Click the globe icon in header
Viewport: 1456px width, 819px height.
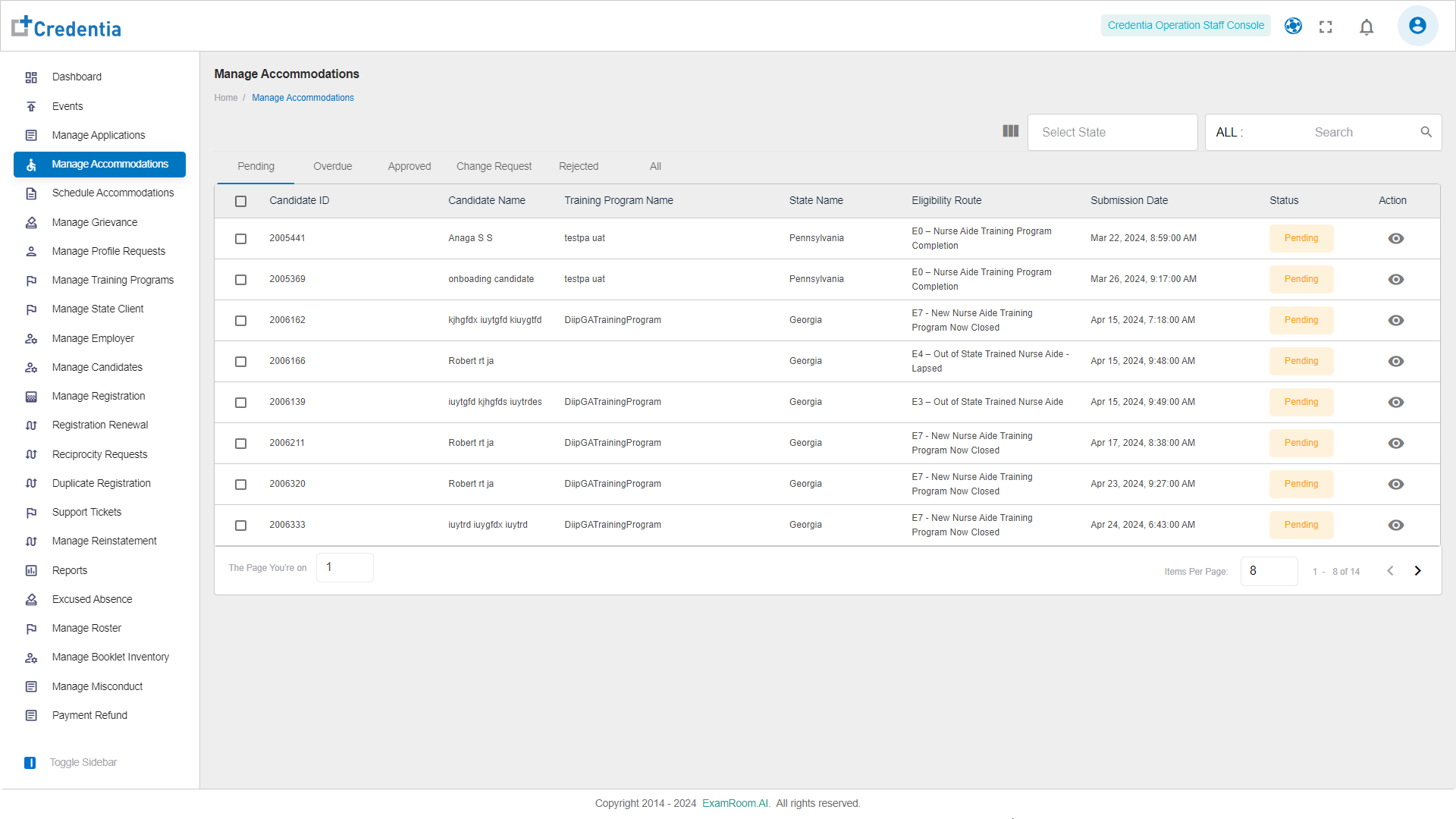(x=1293, y=27)
